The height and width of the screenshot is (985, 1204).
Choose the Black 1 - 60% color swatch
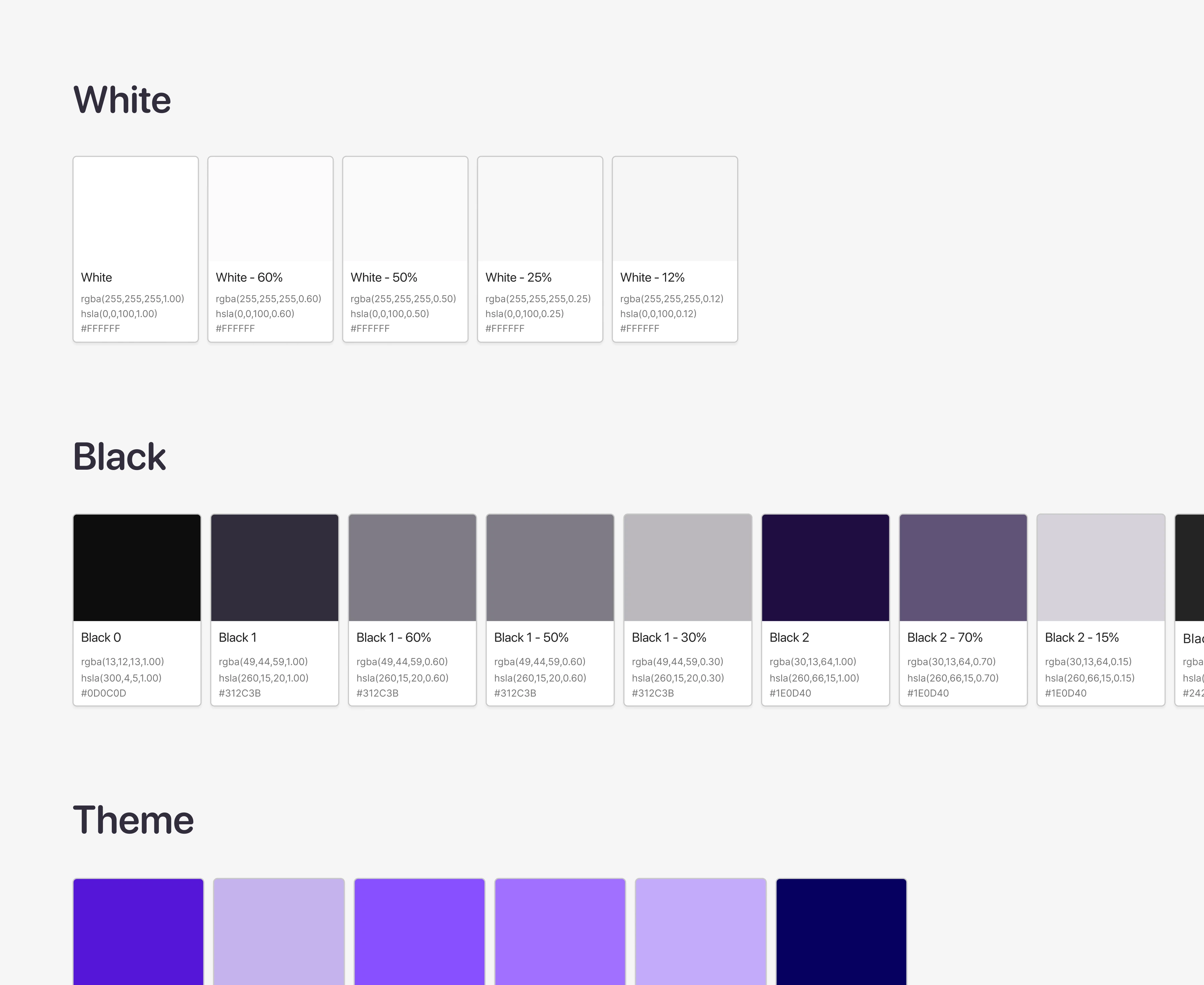[412, 568]
